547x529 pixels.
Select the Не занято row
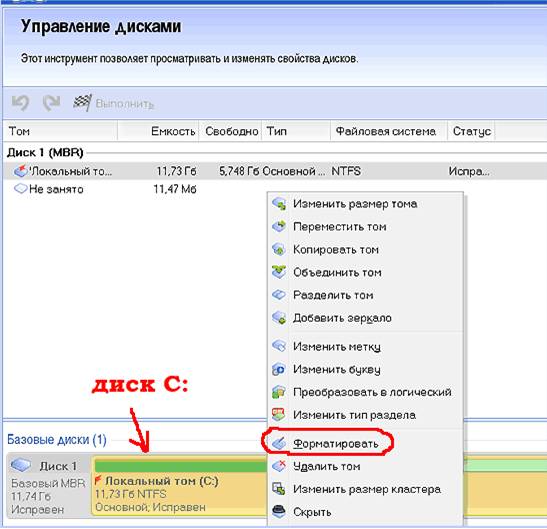coord(275,189)
